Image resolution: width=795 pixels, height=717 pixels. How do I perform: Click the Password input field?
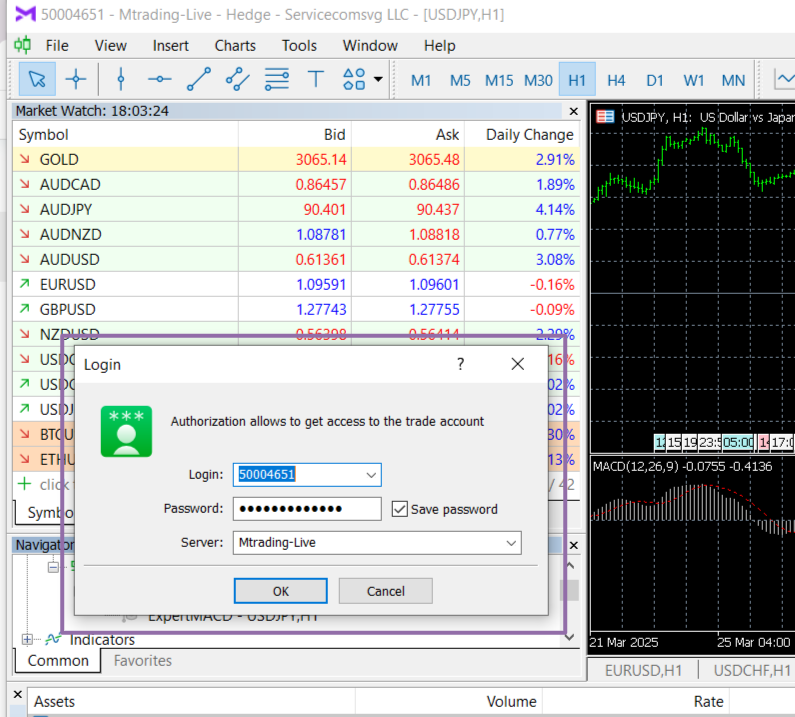tap(307, 509)
